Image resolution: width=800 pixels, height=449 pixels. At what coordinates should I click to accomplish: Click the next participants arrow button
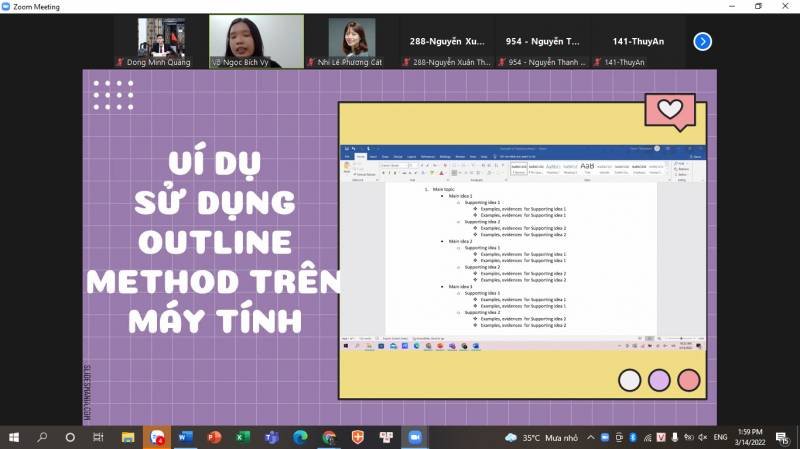click(x=703, y=41)
